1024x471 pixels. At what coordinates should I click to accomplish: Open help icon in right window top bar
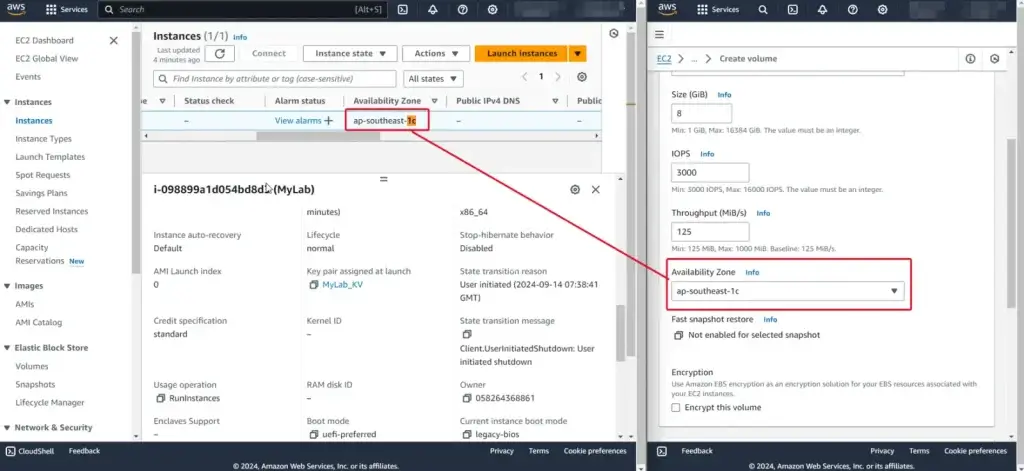(852, 10)
